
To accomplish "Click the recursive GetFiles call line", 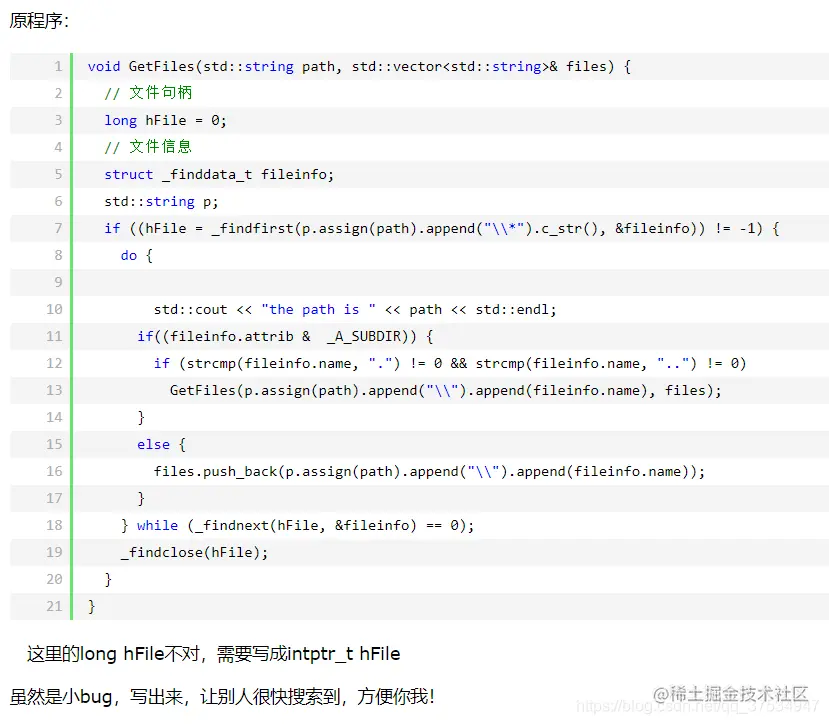I will point(446,390).
